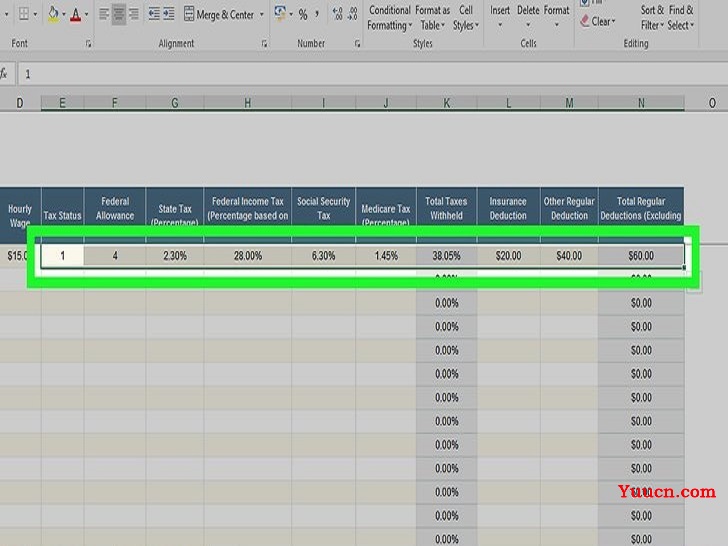Open the Borders tool icon

23,14
